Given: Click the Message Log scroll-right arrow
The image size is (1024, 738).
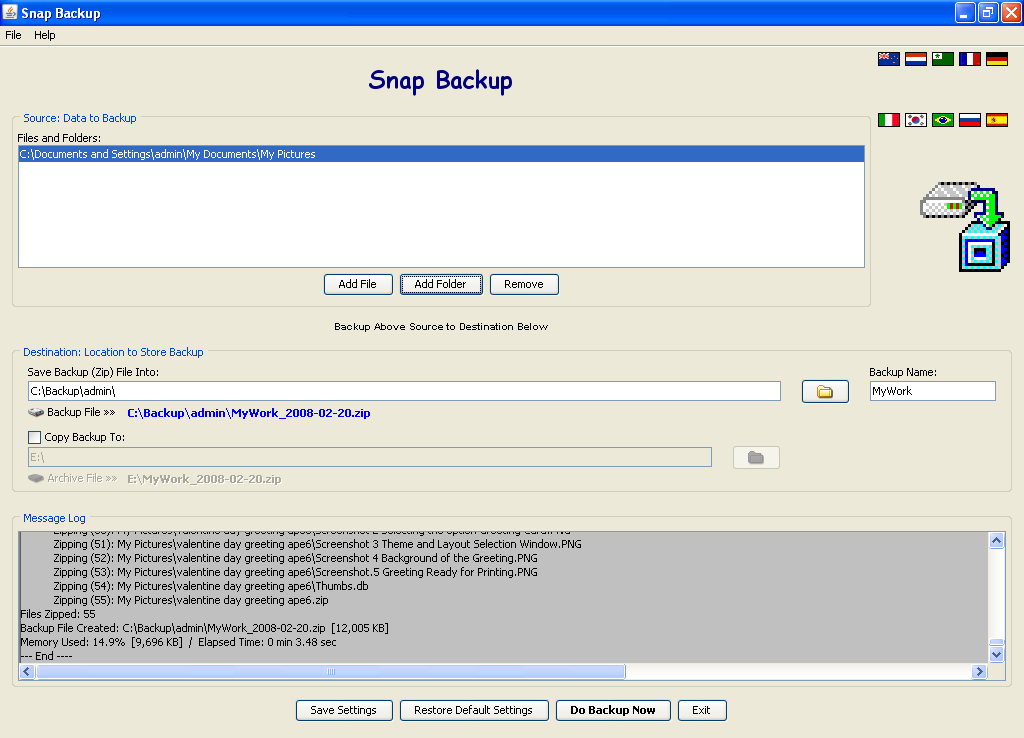Looking at the screenshot, I should tap(979, 671).
